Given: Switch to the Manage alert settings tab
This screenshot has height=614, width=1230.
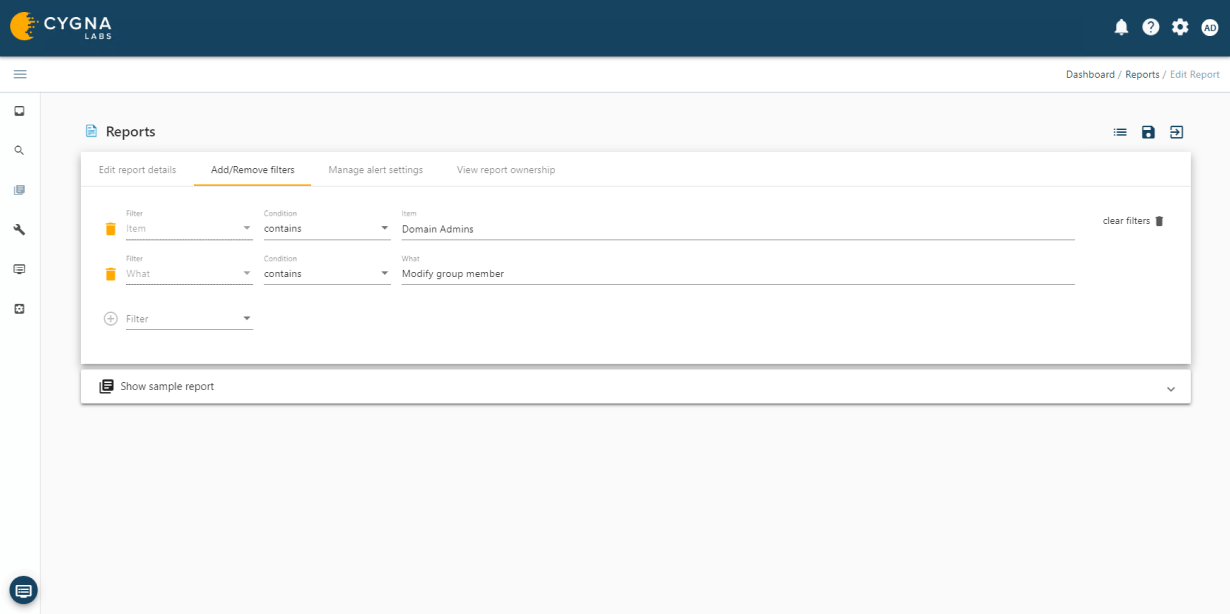Looking at the screenshot, I should pos(375,169).
